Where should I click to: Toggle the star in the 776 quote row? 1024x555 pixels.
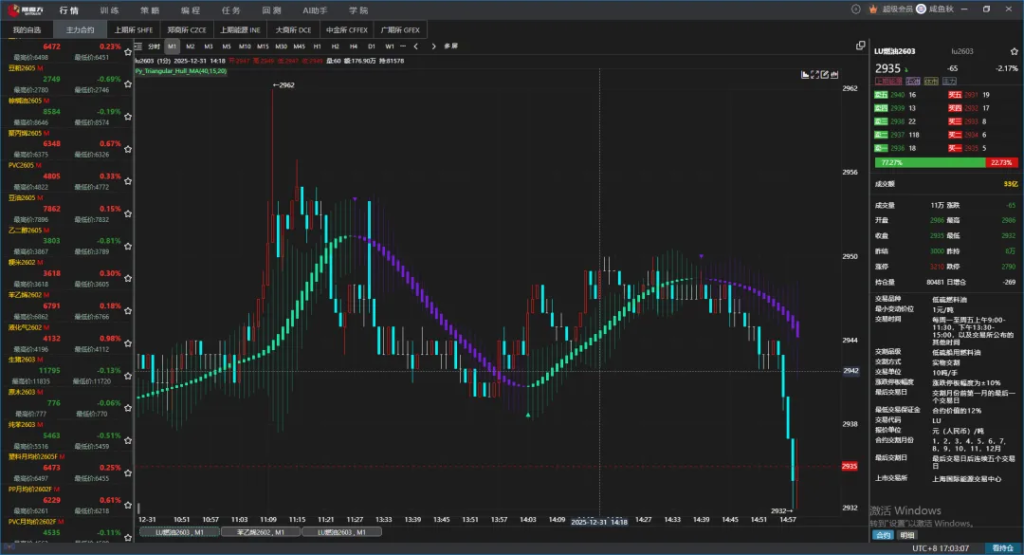pos(128,408)
